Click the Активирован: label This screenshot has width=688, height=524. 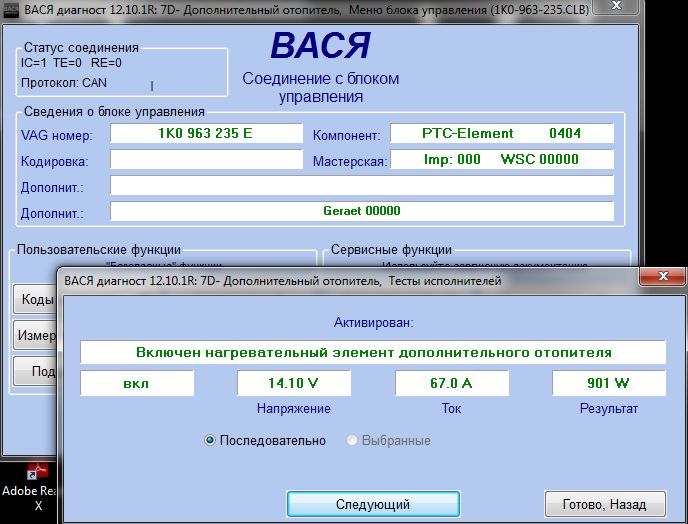click(373, 323)
